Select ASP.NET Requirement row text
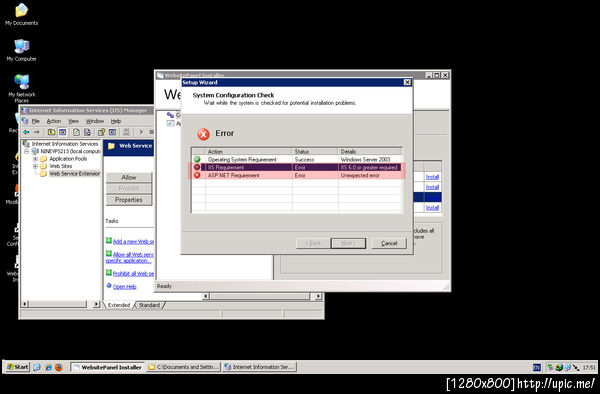The height and width of the screenshot is (394, 600). pyautogui.click(x=233, y=176)
